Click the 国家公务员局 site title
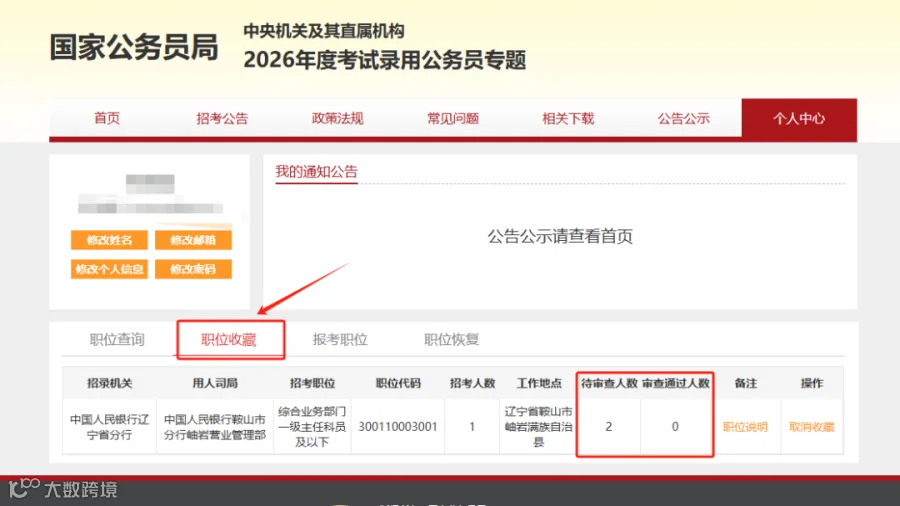The image size is (900, 506). click(x=134, y=47)
